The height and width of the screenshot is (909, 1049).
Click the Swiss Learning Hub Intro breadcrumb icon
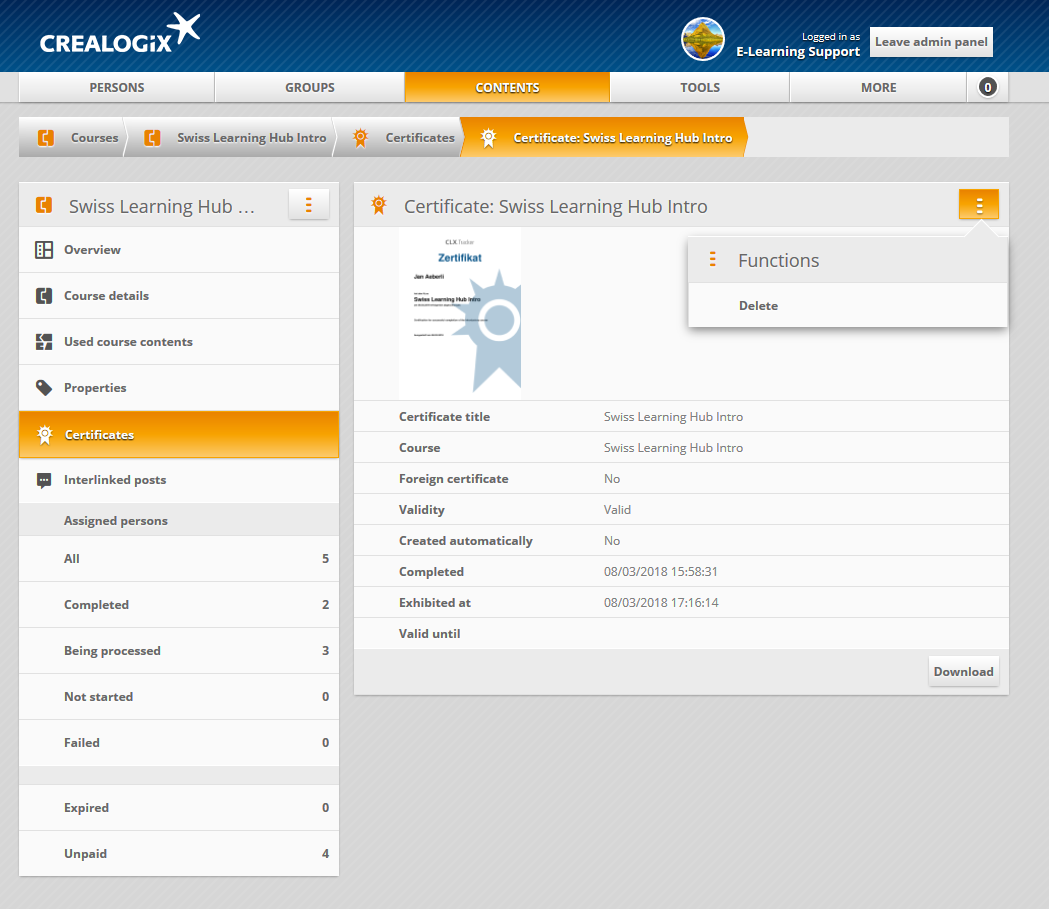152,138
